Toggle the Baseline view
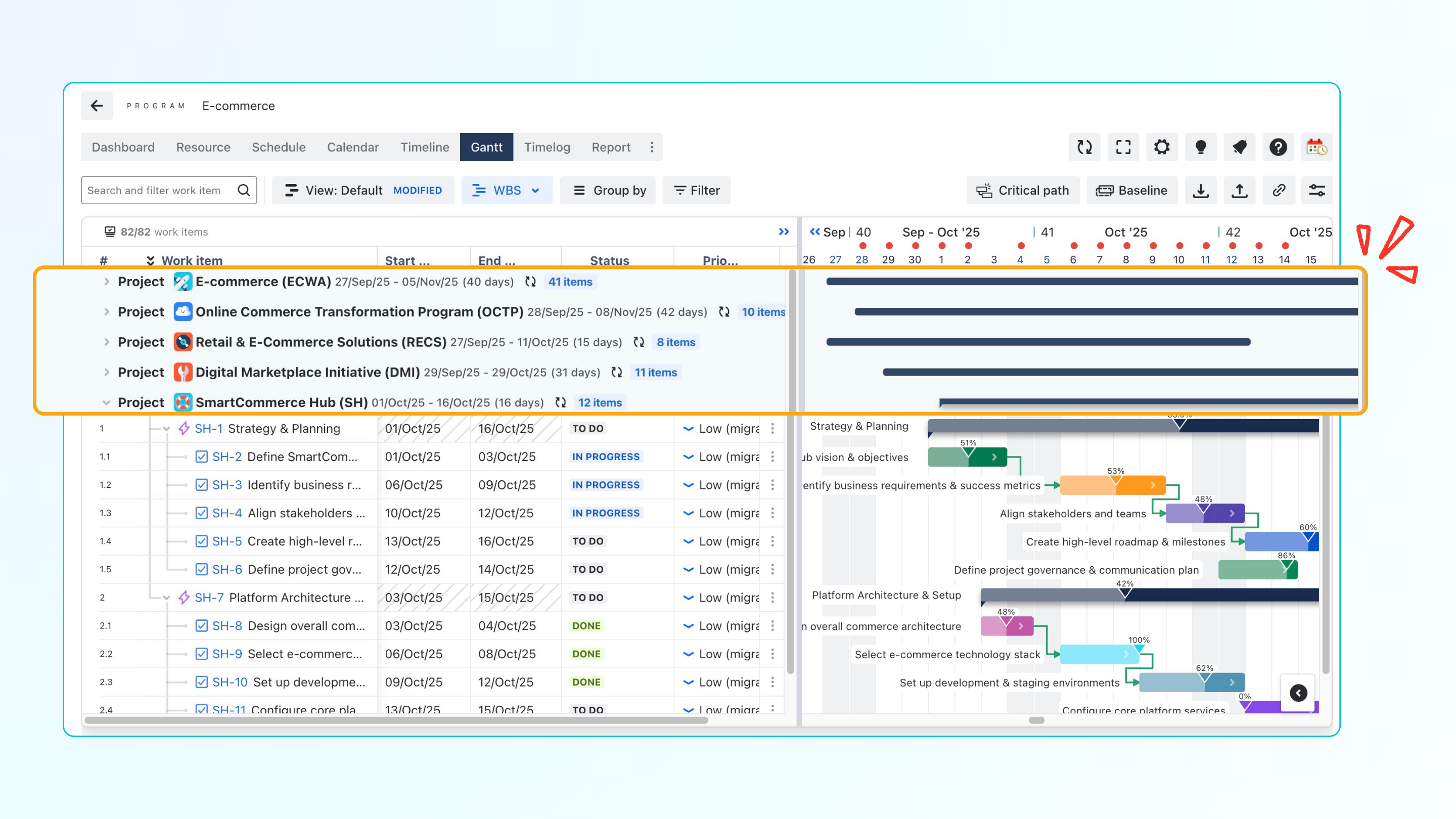 tap(1131, 191)
